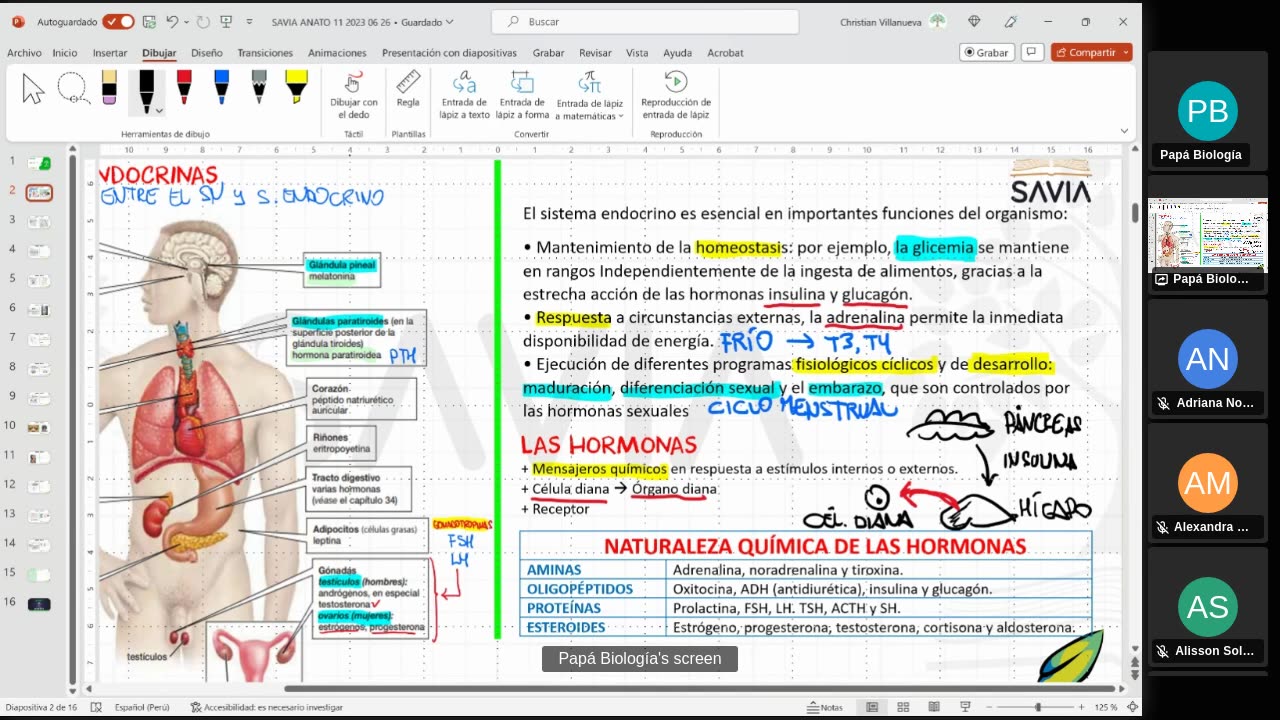Switch to the Inicio tab

tap(65, 53)
